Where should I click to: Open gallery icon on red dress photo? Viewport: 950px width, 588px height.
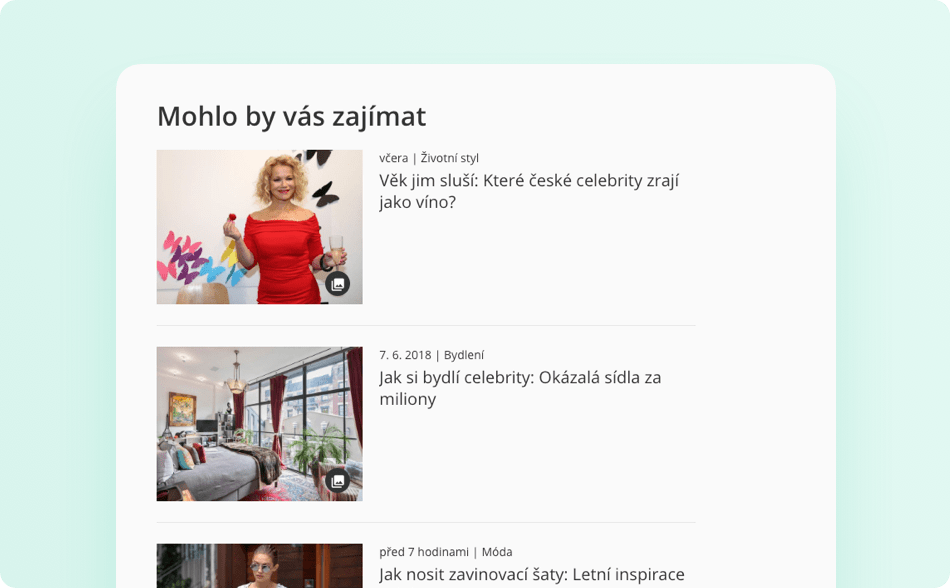337,283
